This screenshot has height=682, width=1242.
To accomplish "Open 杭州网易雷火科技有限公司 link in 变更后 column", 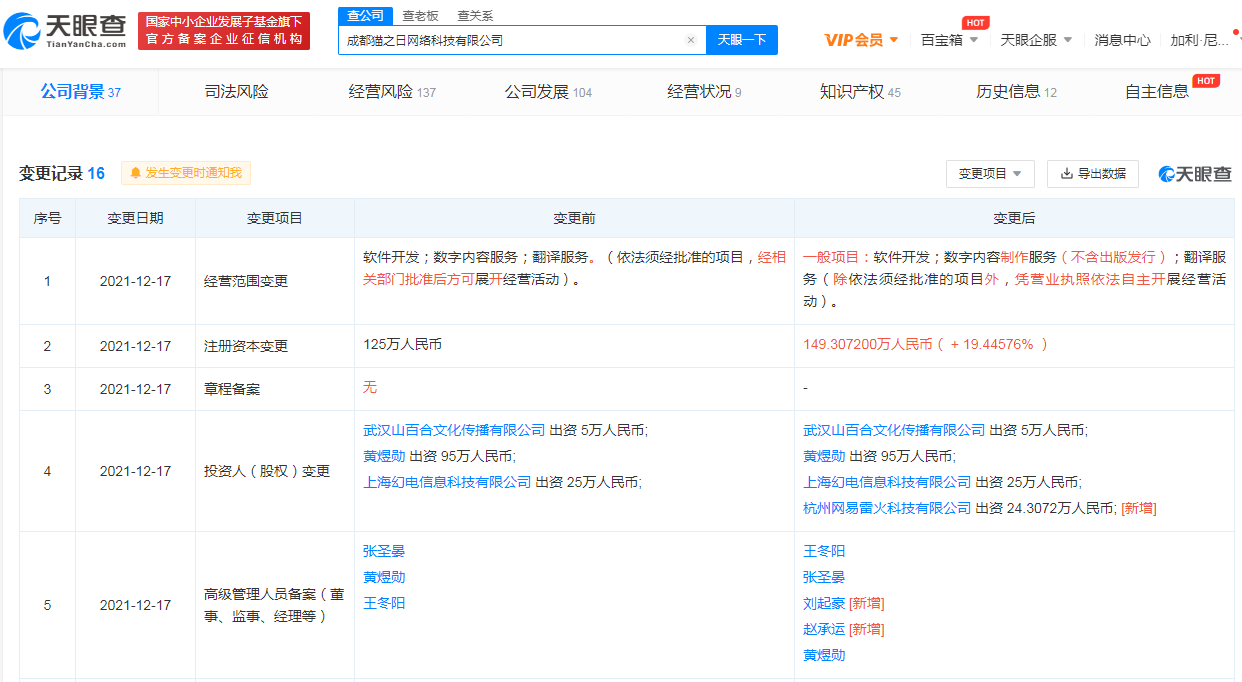I will (x=887, y=508).
